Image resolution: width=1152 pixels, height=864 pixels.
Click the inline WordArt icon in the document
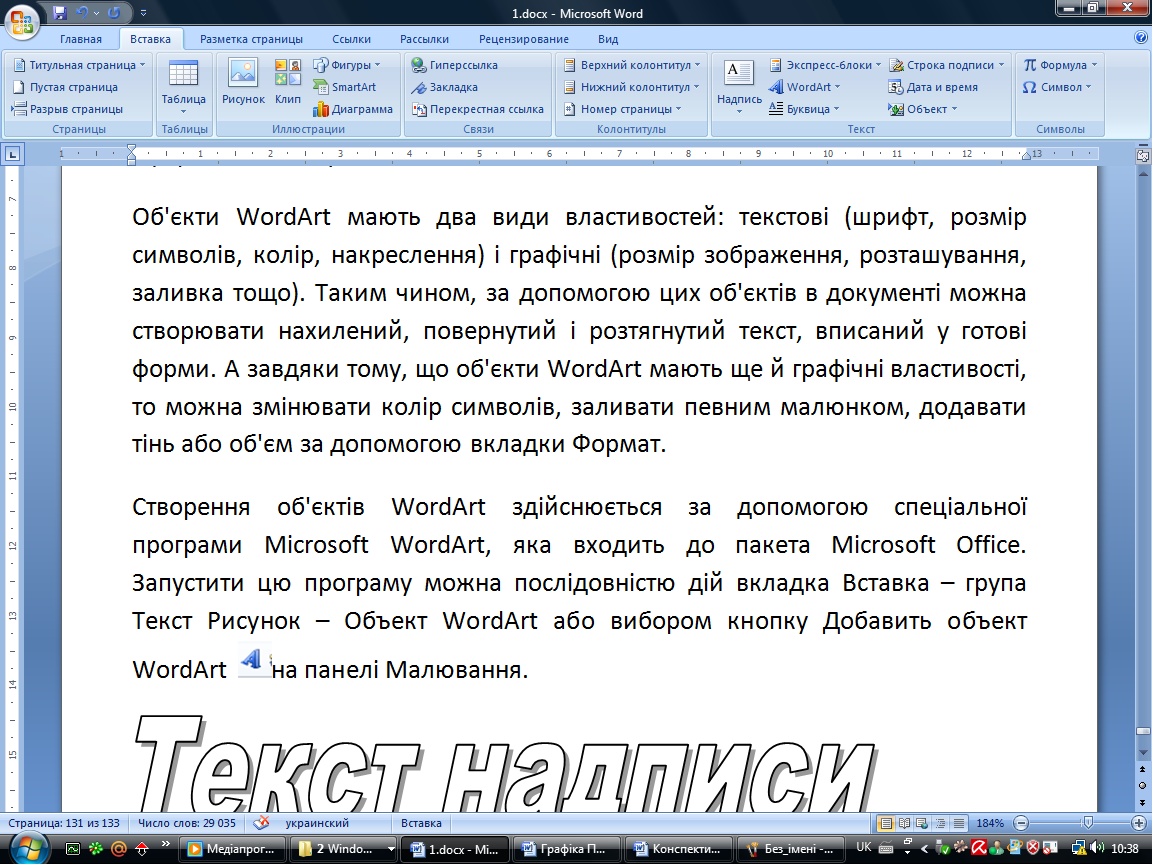[x=254, y=660]
